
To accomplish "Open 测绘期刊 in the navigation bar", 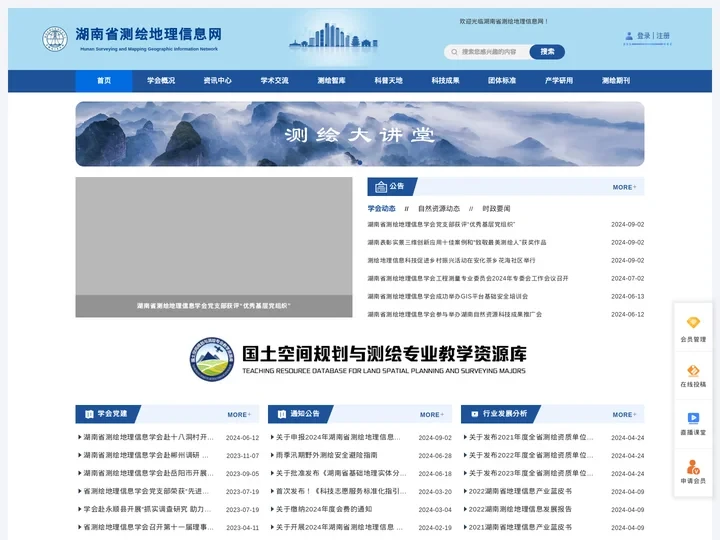I will pos(616,81).
